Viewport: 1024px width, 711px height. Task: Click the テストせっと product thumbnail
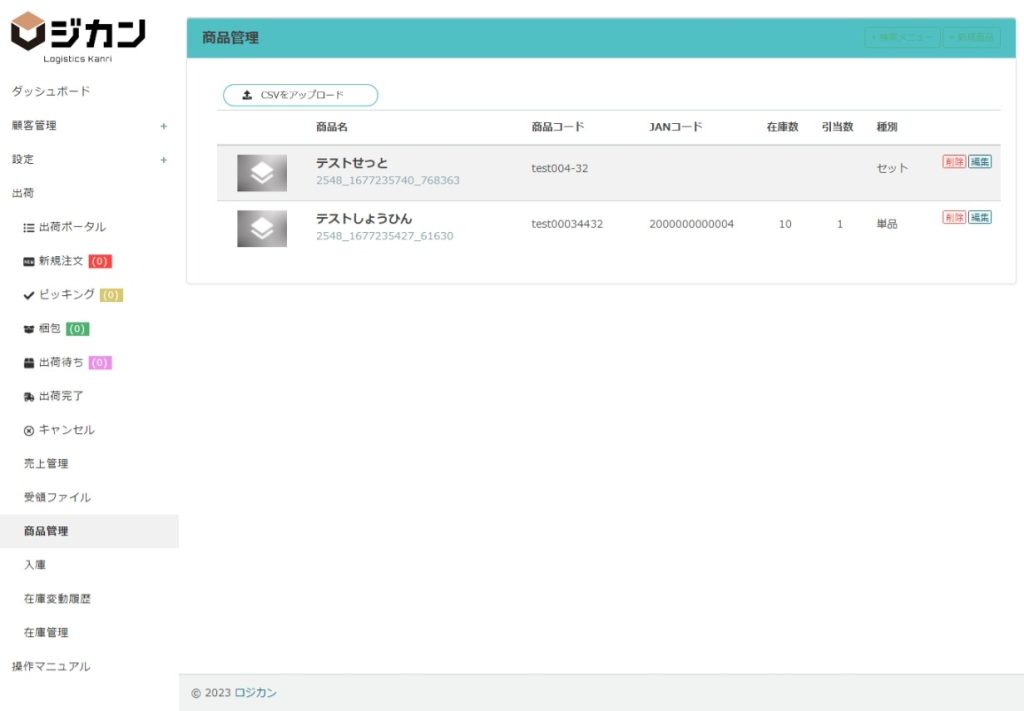(x=262, y=173)
